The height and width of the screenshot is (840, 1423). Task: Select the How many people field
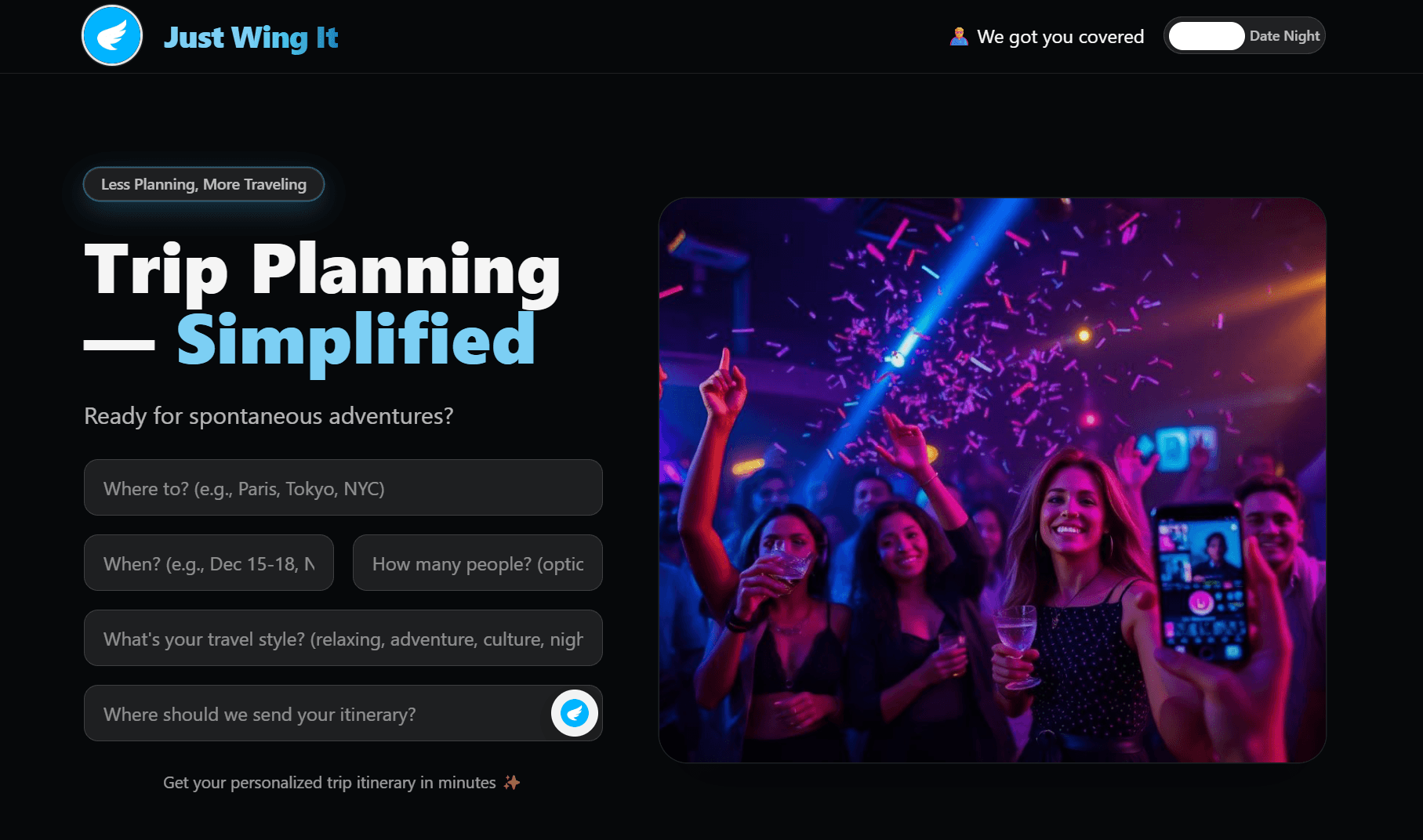pyautogui.click(x=477, y=563)
